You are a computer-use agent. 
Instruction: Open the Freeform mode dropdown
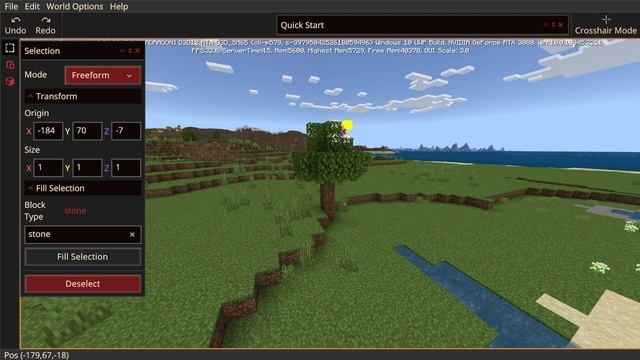[102, 75]
